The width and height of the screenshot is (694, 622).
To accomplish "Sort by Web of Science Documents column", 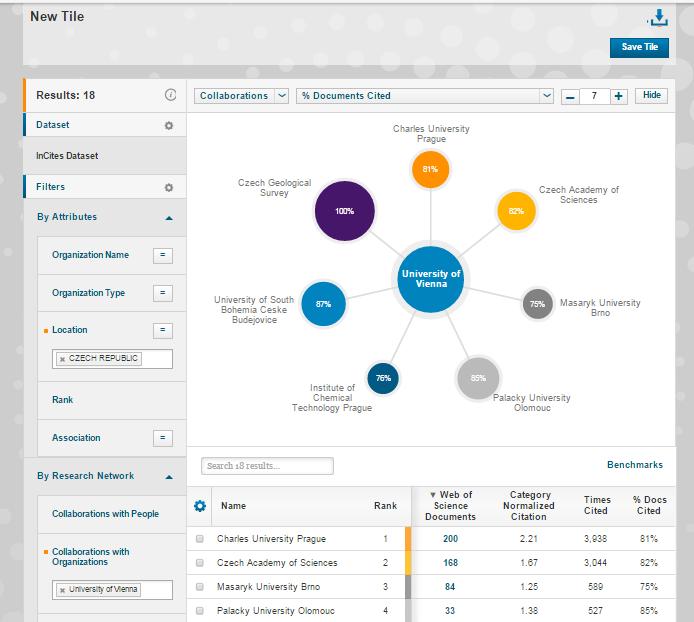I will point(450,506).
